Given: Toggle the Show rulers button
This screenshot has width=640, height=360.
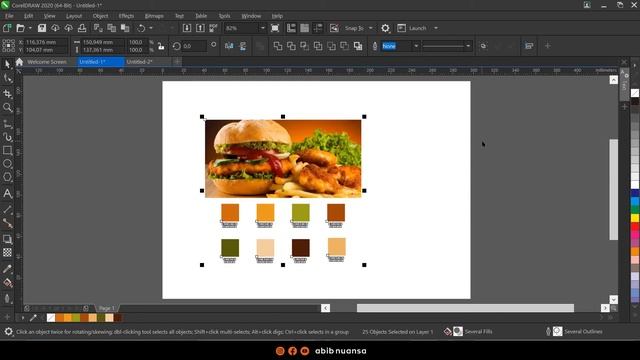Looking at the screenshot, I should (x=291, y=28).
